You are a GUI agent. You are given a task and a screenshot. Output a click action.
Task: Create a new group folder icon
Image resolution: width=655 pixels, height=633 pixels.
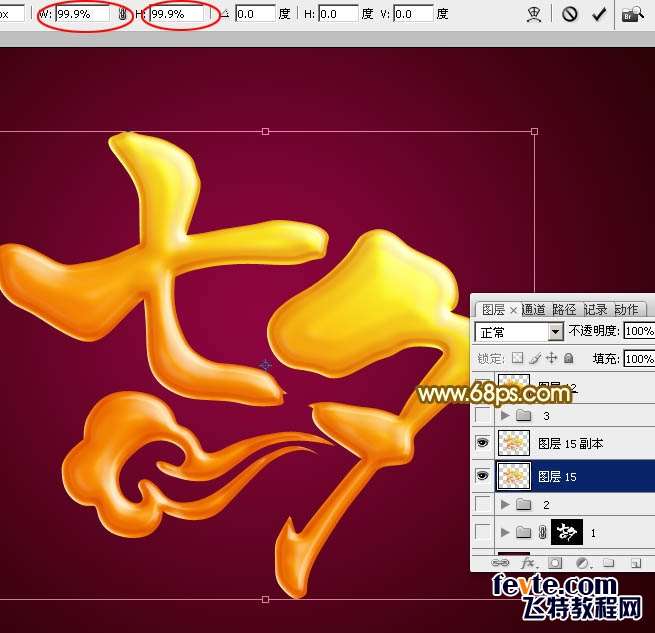608,563
